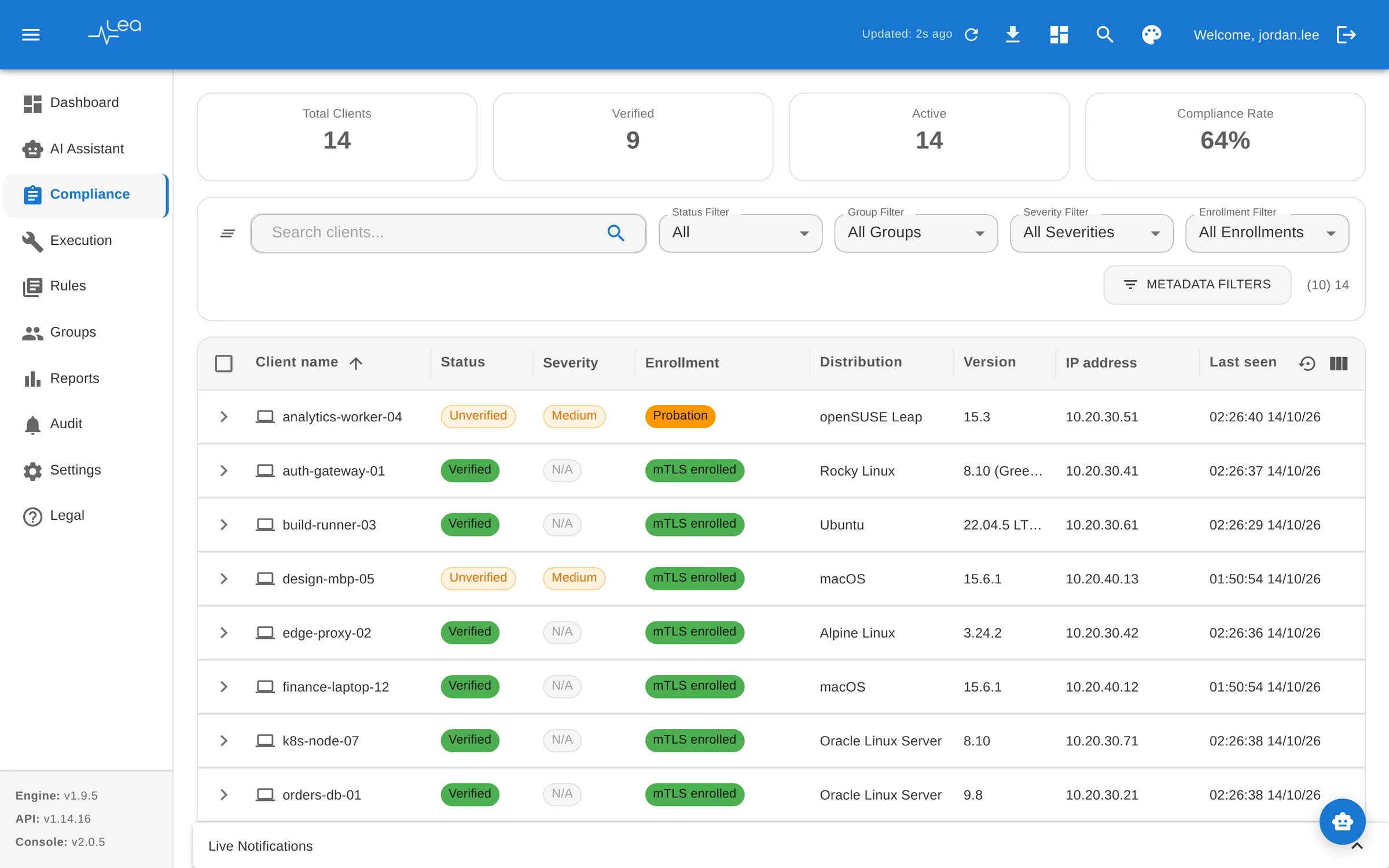Click the Lea logo in header
Image resolution: width=1389 pixels, height=868 pixels.
[x=115, y=32]
